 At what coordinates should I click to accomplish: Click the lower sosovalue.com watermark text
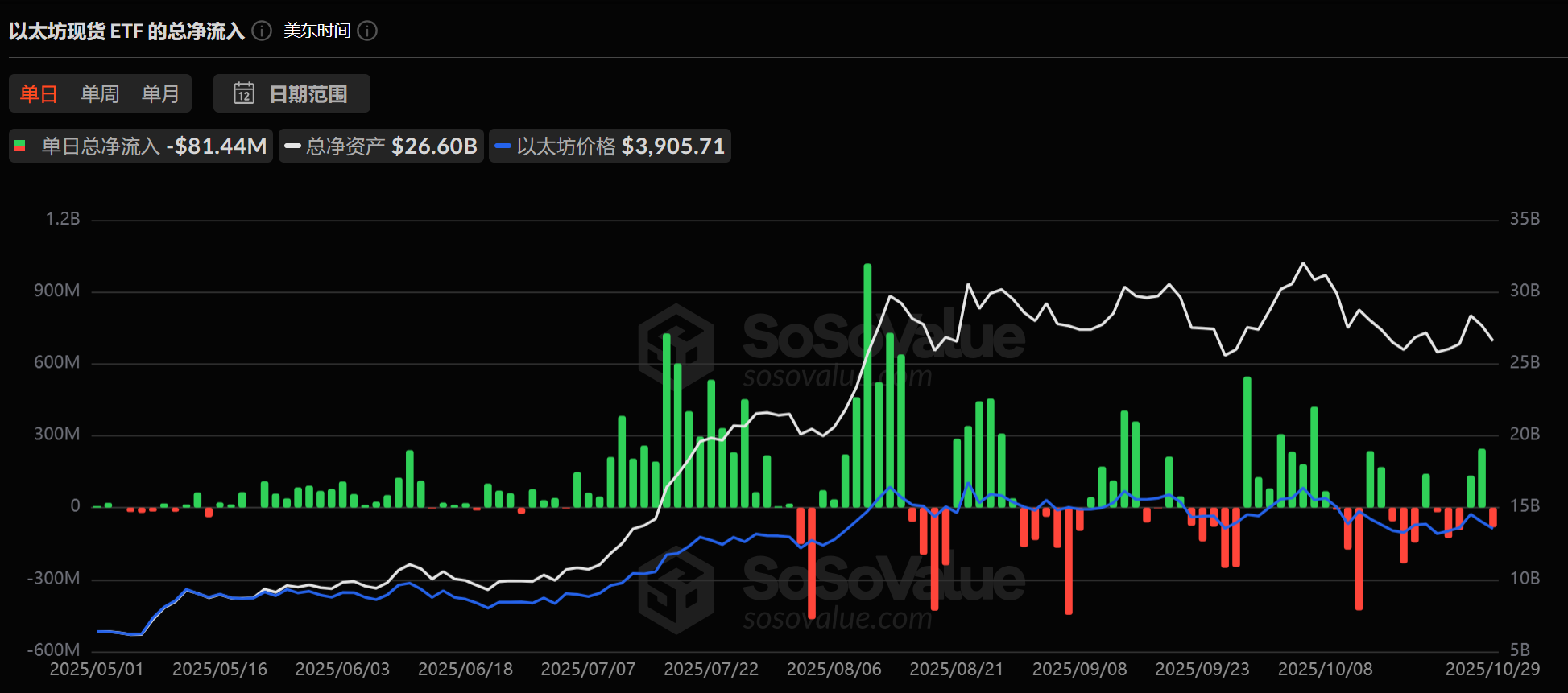(x=838, y=618)
